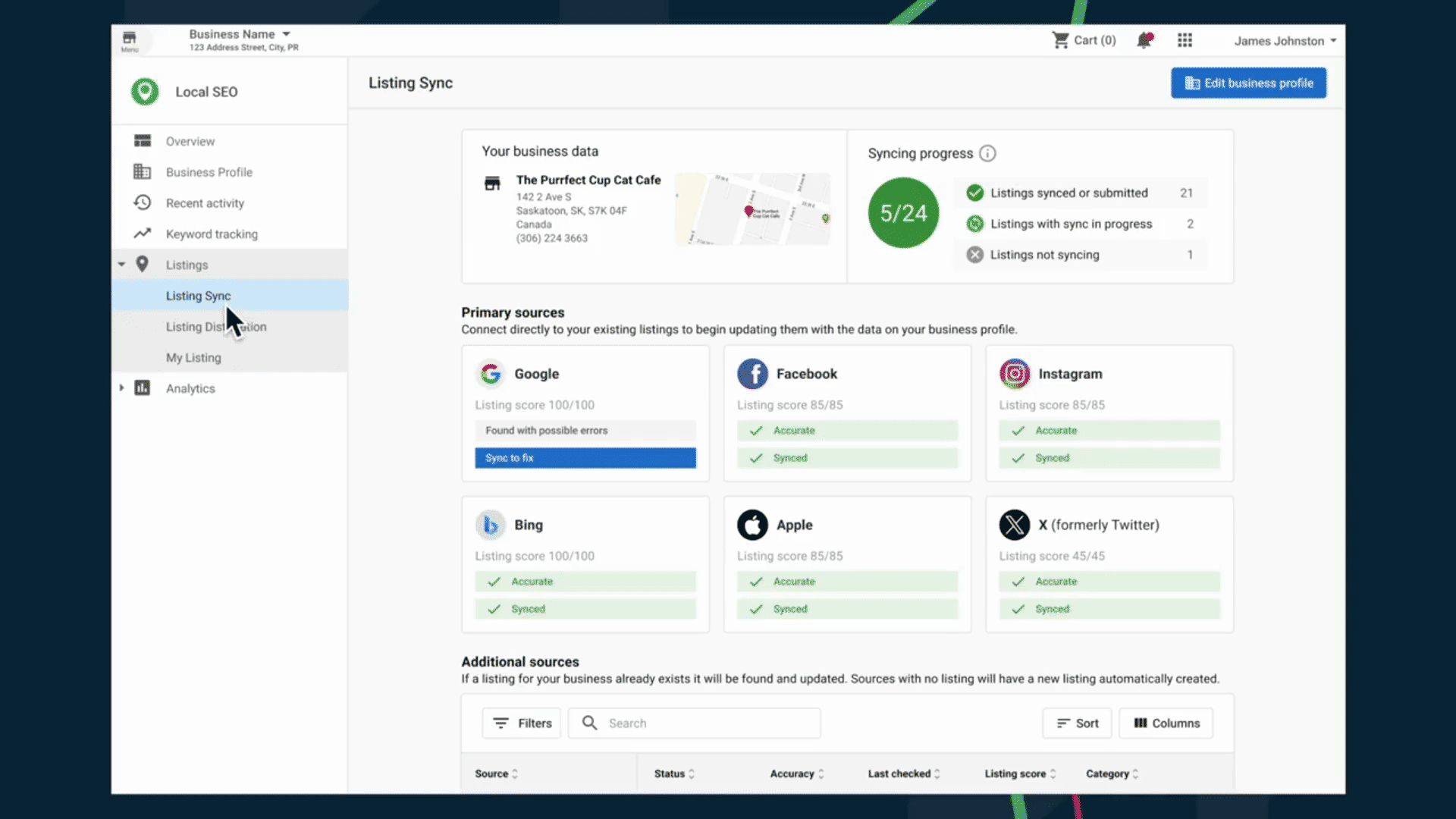Open the notifications bell icon
This screenshot has height=819, width=1456.
click(x=1144, y=41)
